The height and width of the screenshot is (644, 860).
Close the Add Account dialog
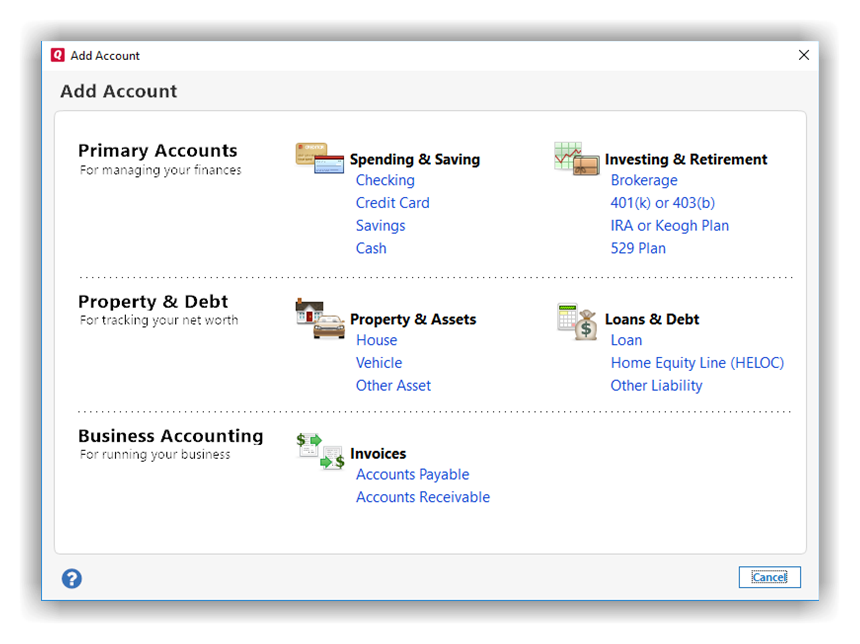coord(803,56)
